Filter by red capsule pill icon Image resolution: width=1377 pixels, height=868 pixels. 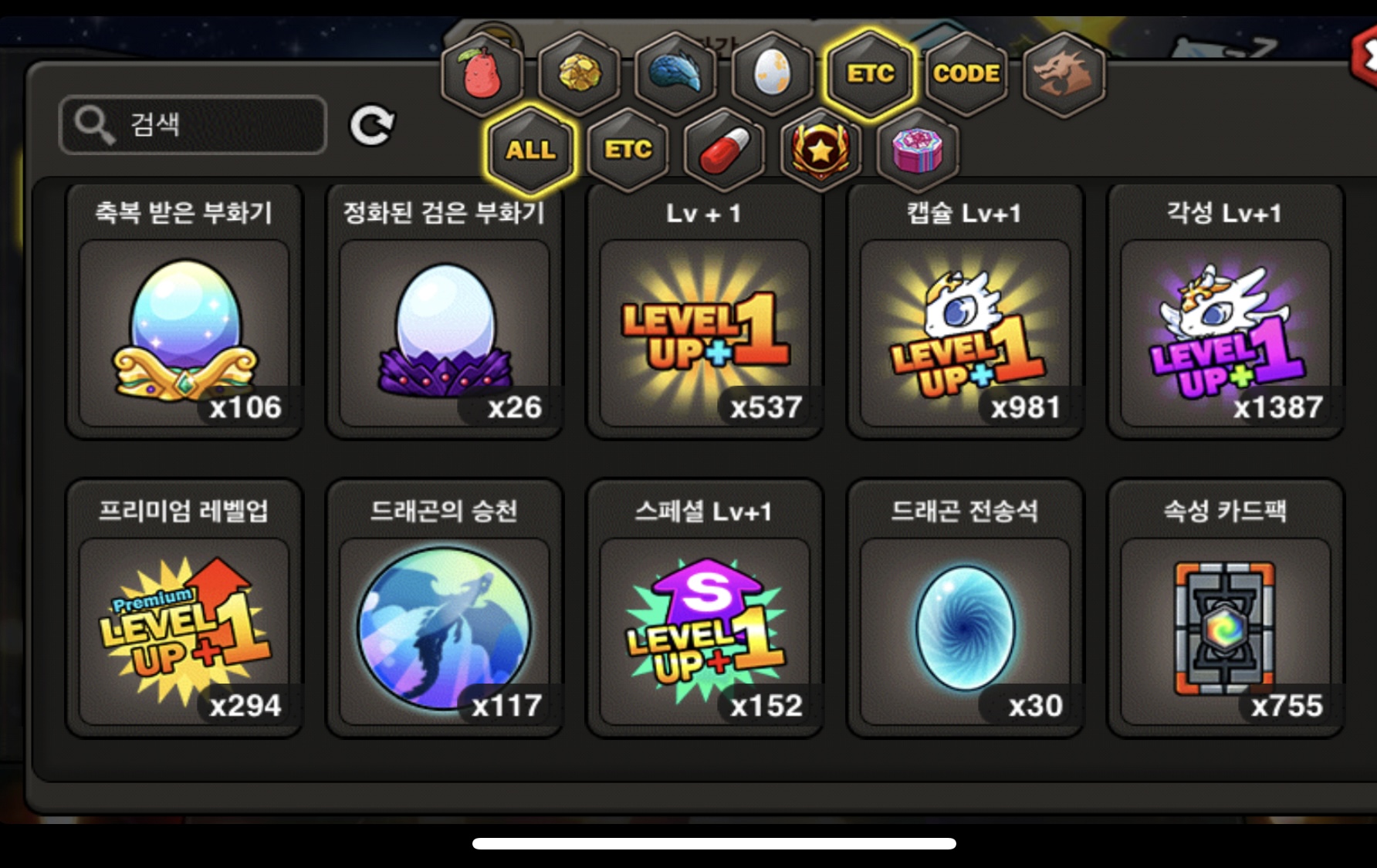[725, 149]
